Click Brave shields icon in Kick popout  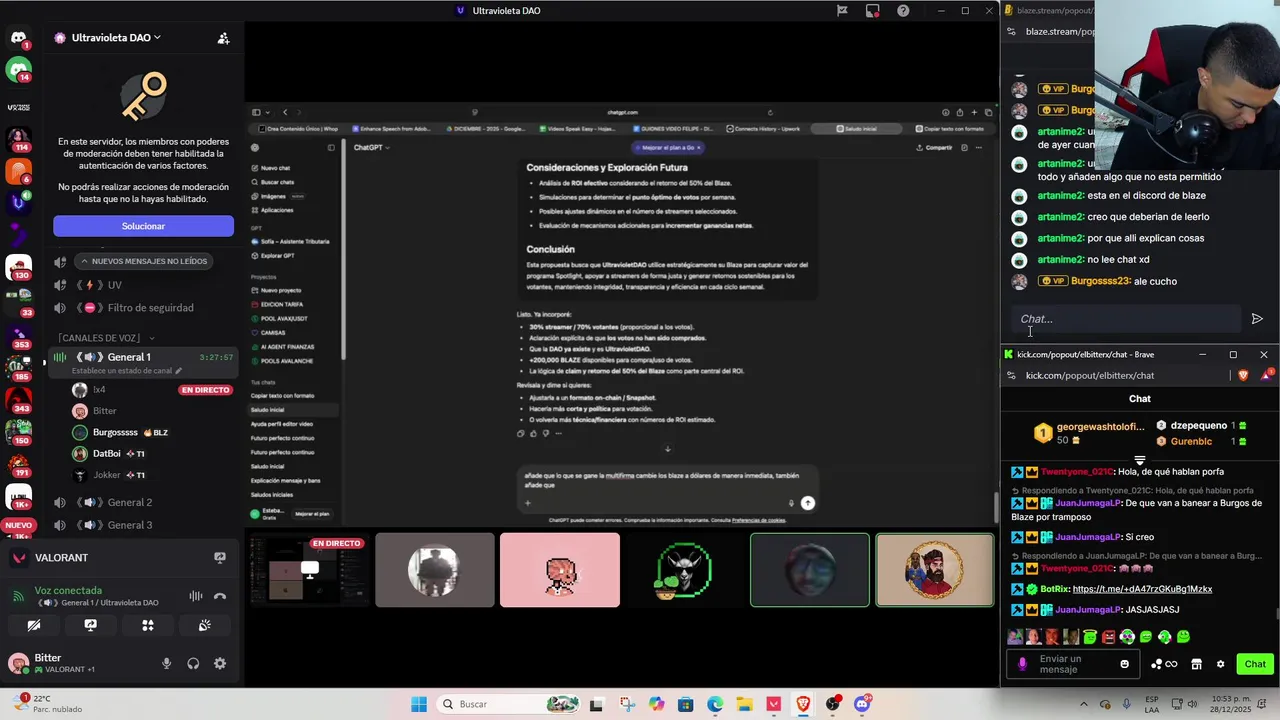(x=1243, y=375)
